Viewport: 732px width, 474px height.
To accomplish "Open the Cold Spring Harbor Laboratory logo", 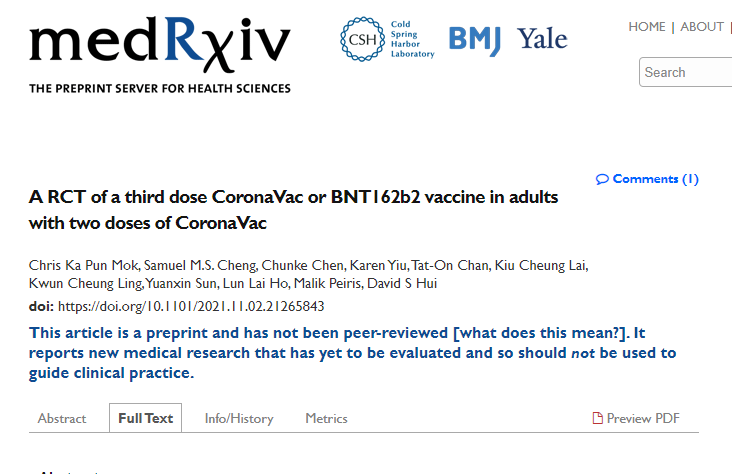I will point(387,39).
